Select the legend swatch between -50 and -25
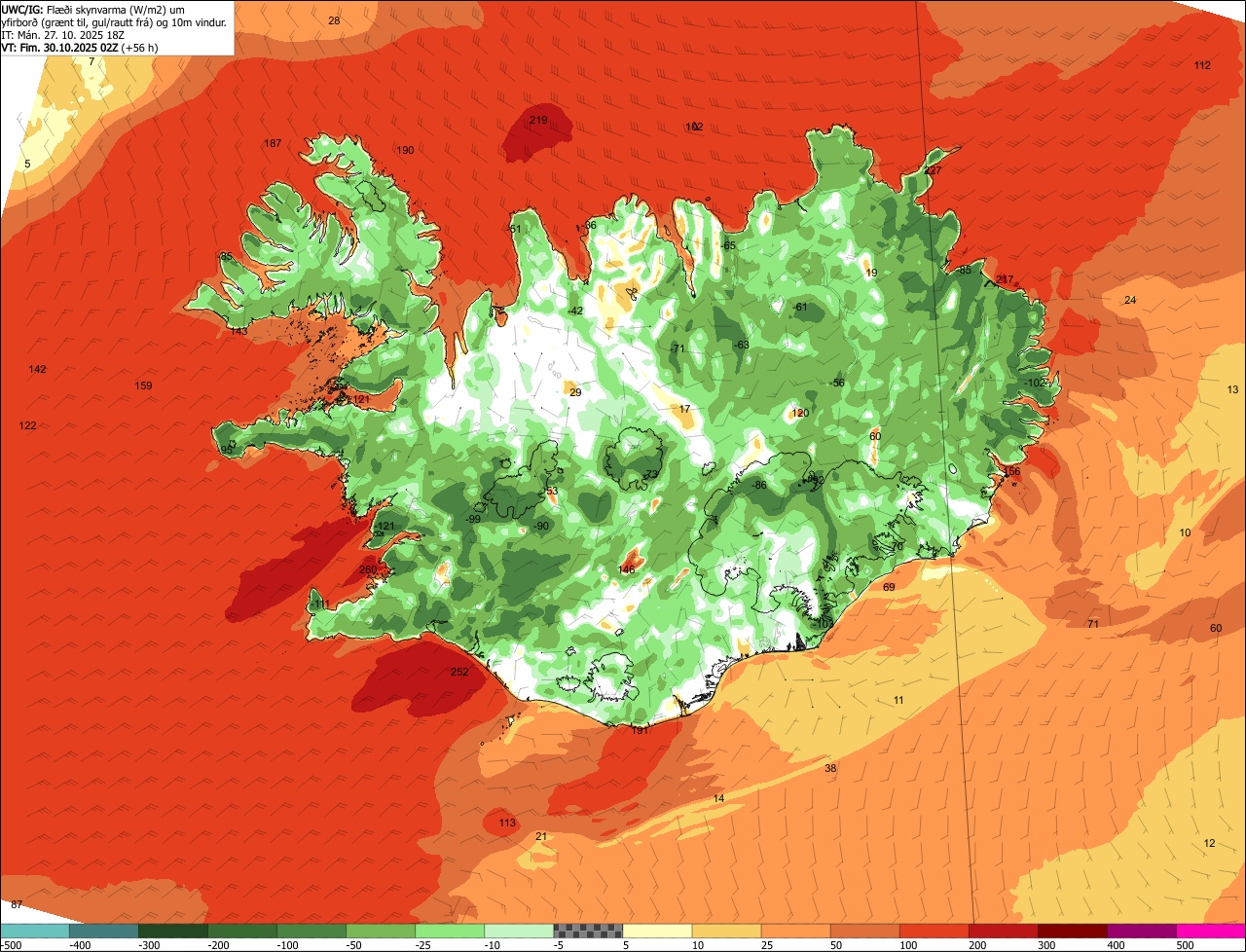1246x952 pixels. [381, 931]
